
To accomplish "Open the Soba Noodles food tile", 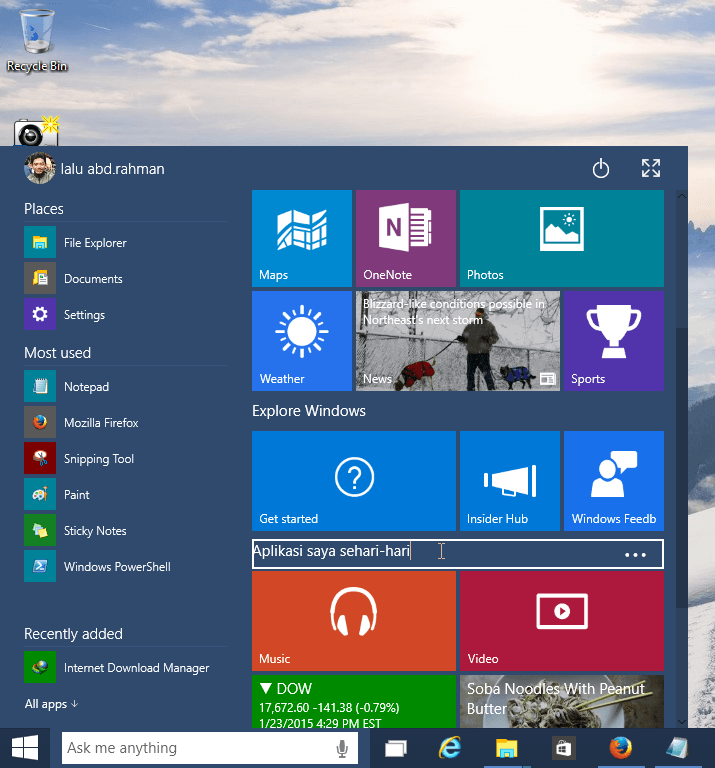I will [562, 701].
